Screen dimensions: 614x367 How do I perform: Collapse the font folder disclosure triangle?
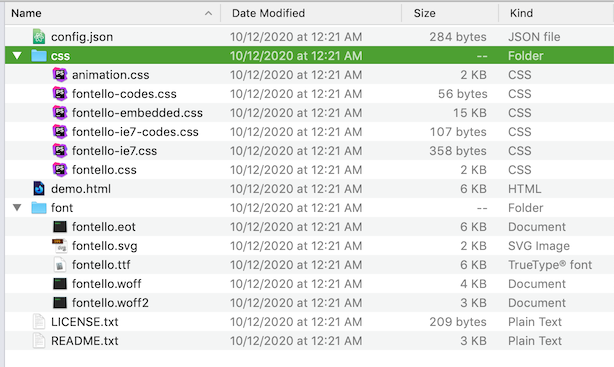click(x=17, y=208)
